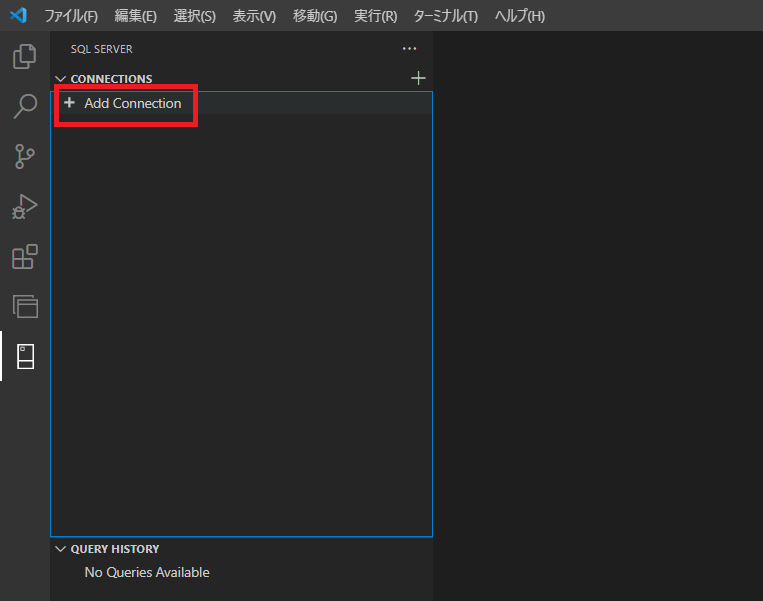Open the 実行(R) menu
The image size is (763, 601).
(375, 16)
